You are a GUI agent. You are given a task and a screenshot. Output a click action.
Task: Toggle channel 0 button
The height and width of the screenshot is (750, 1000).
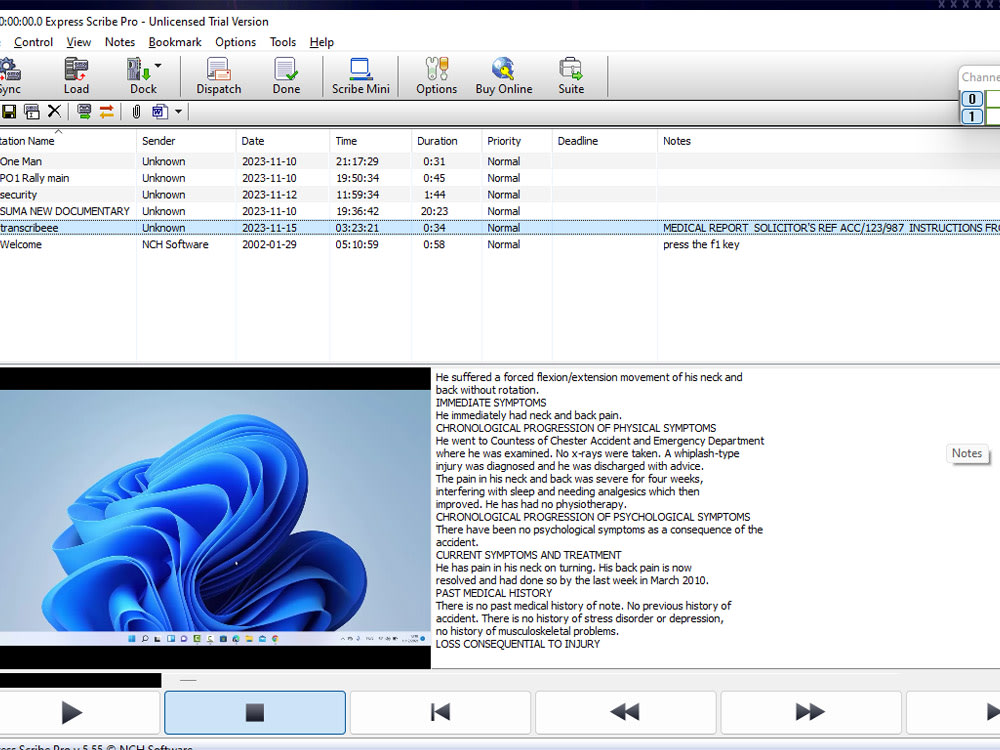tap(972, 99)
